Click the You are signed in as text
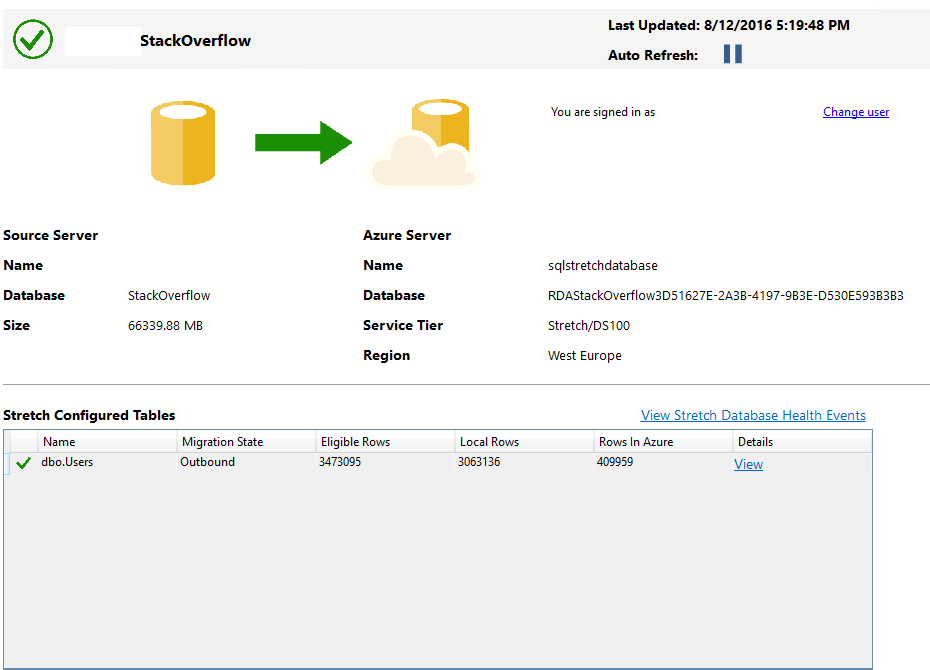The image size is (930, 670). tap(603, 111)
